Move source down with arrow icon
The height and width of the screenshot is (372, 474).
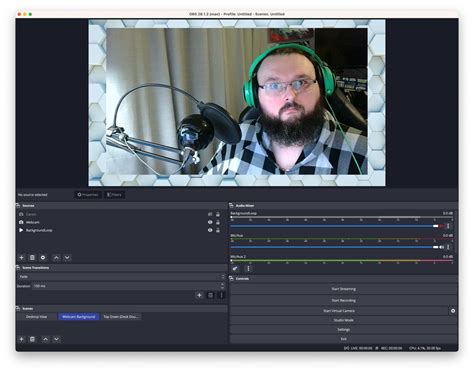(67, 258)
